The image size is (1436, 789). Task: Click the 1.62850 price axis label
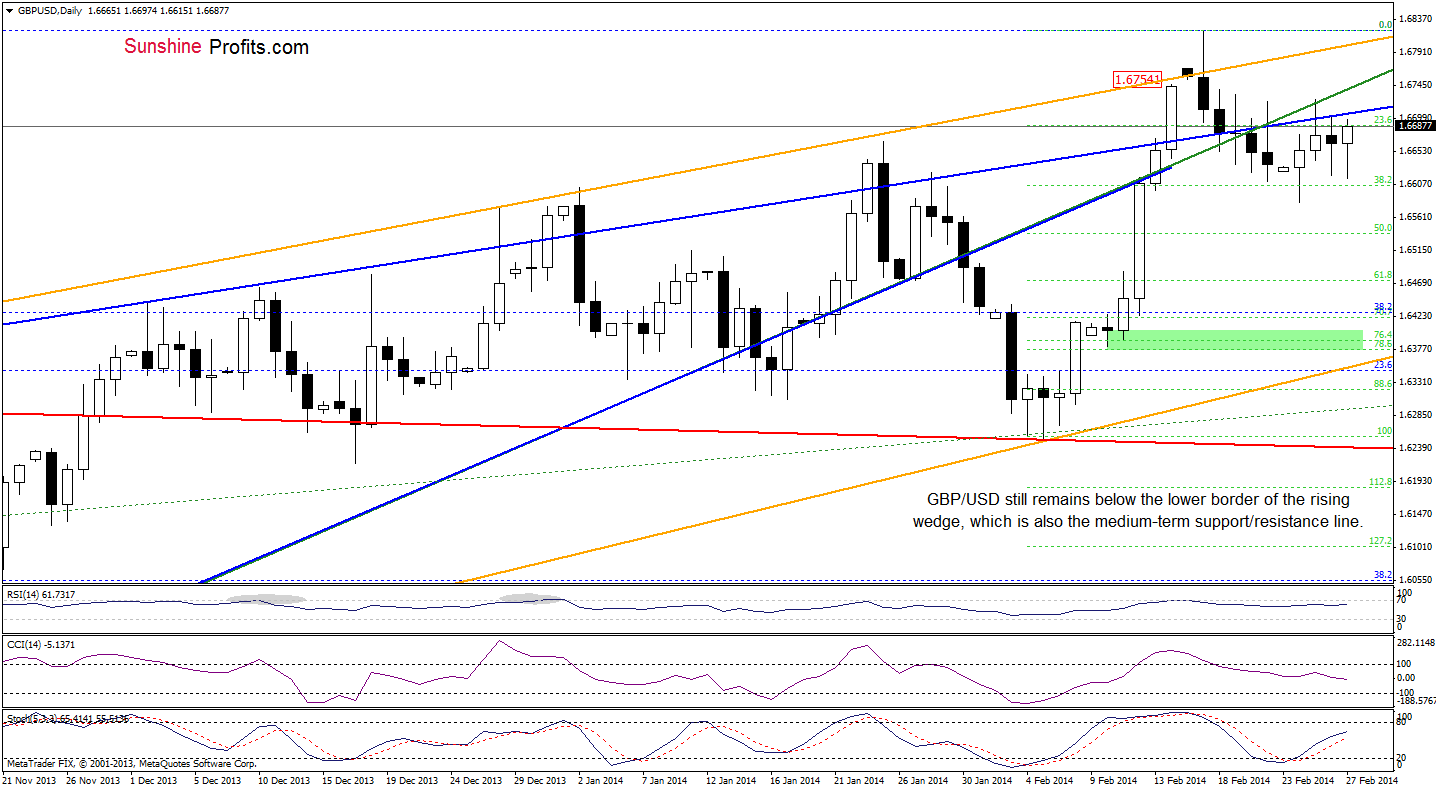pyautogui.click(x=1416, y=415)
